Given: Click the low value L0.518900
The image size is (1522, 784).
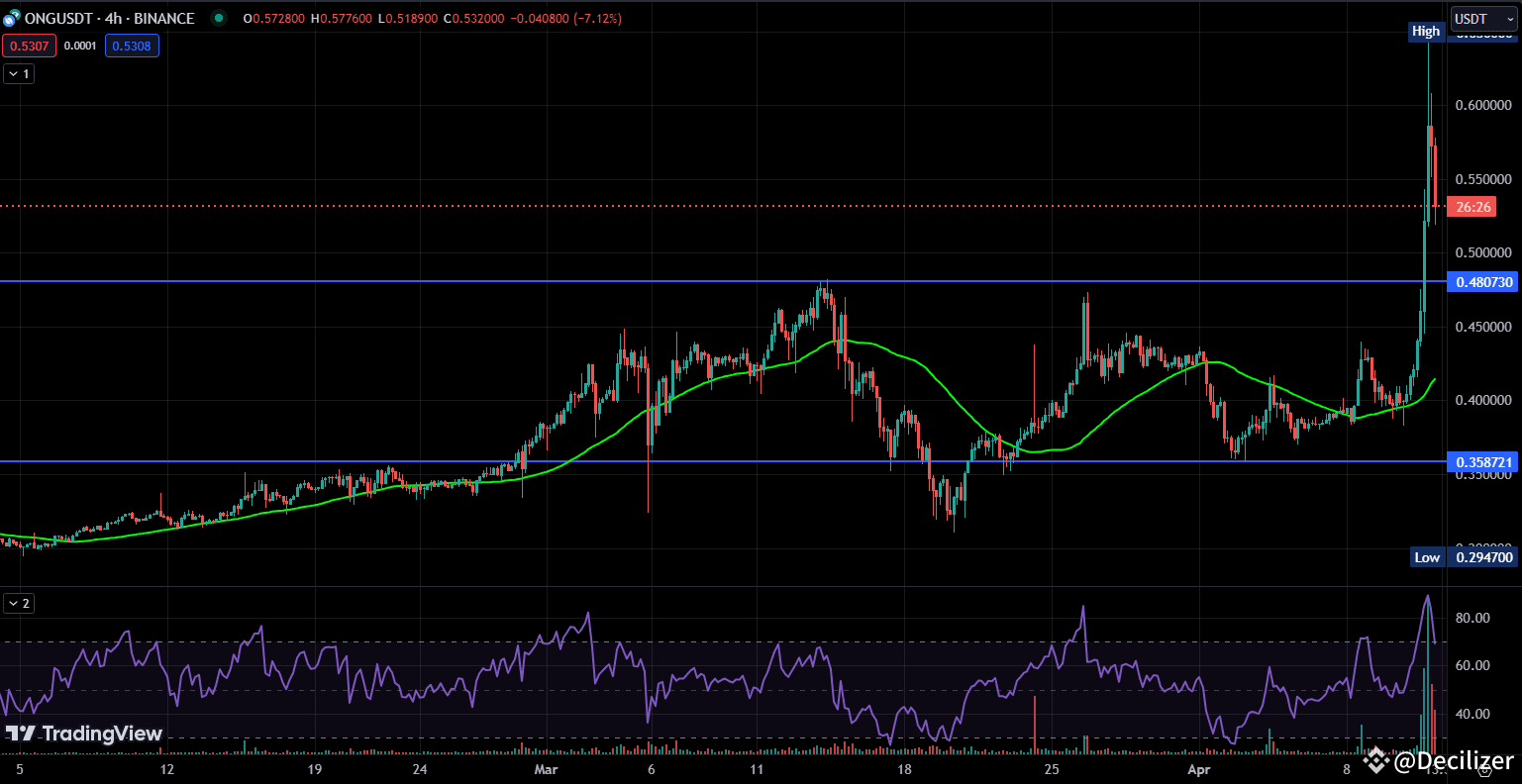Looking at the screenshot, I should click(406, 19).
